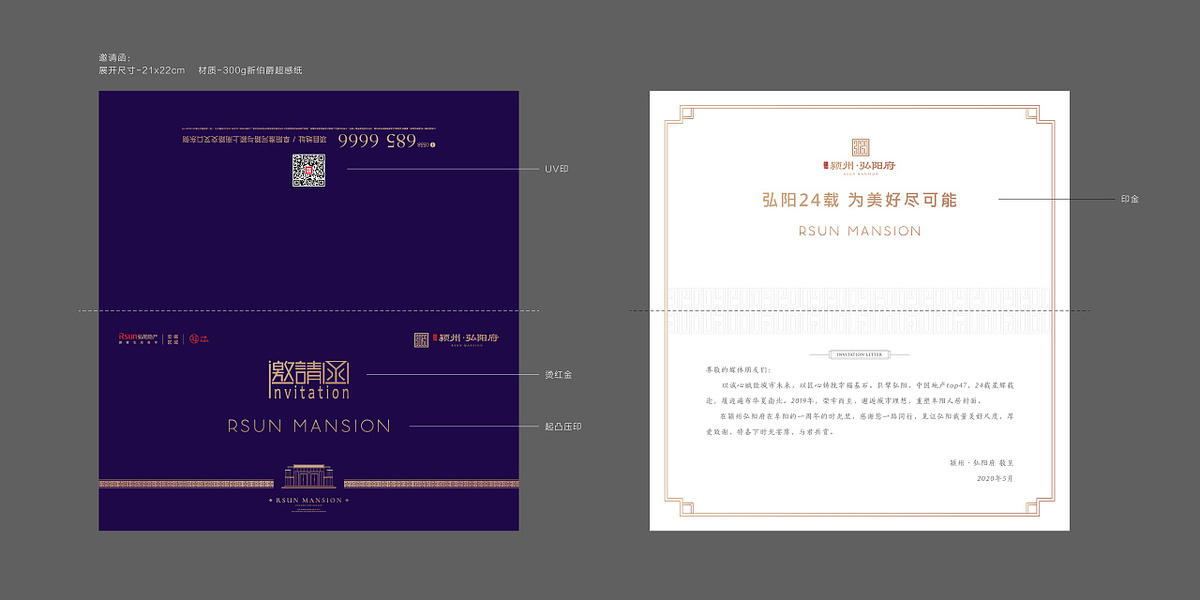Click the large gold 'RSUN MANSION' text on the purple cover

click(x=309, y=426)
